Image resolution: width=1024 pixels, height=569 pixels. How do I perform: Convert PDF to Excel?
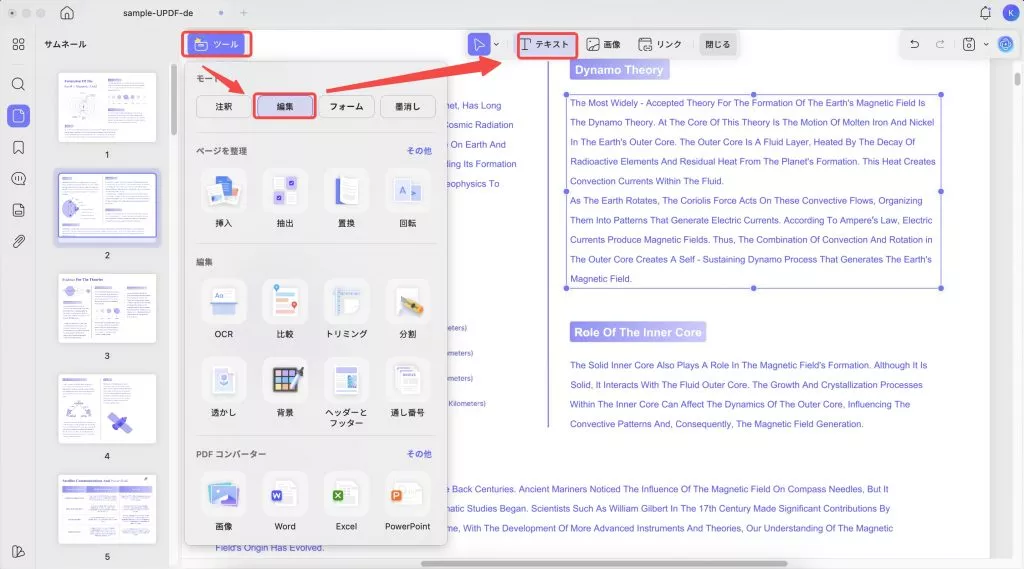(346, 493)
